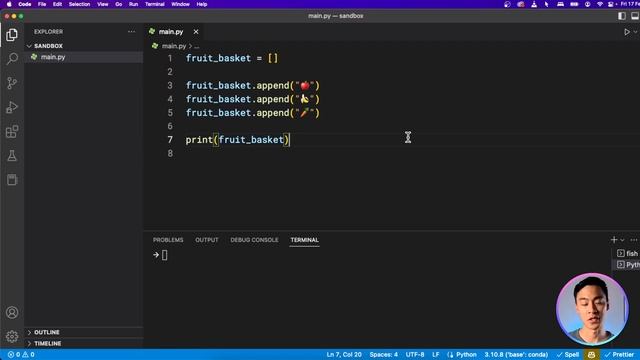Image resolution: width=640 pixels, height=360 pixels.
Task: Select main.py in the explorer tree
Action: pos(84,57)
